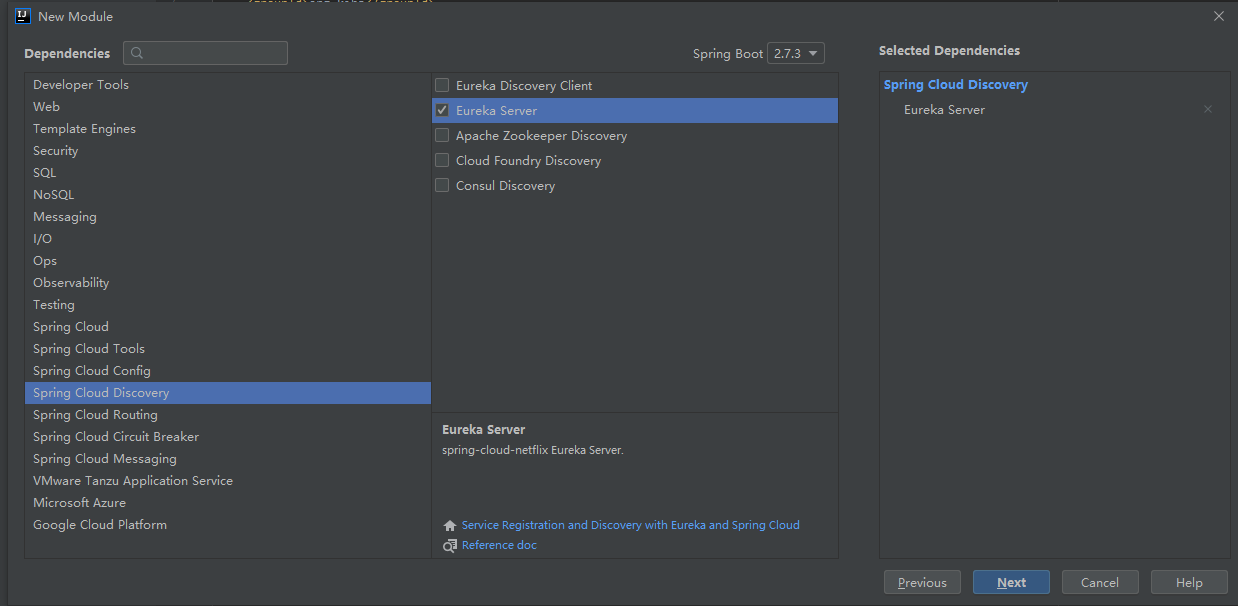Select the Web category
The width and height of the screenshot is (1238, 606).
pos(228,107)
